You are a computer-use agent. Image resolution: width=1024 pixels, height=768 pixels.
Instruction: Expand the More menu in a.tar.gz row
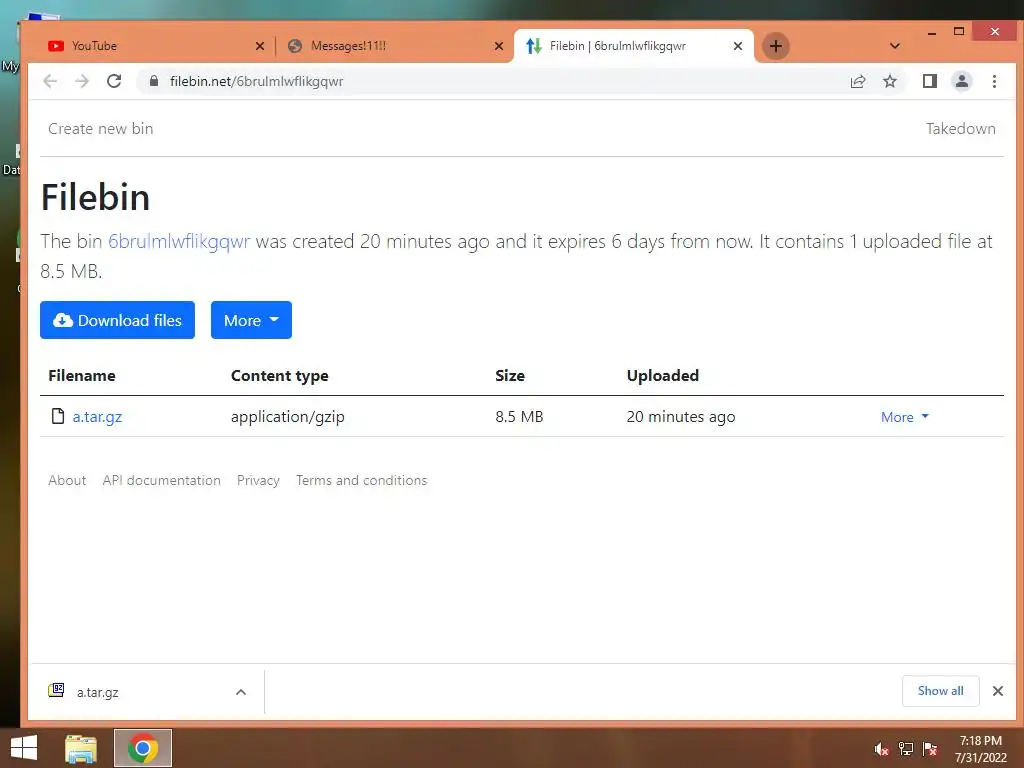[904, 417]
